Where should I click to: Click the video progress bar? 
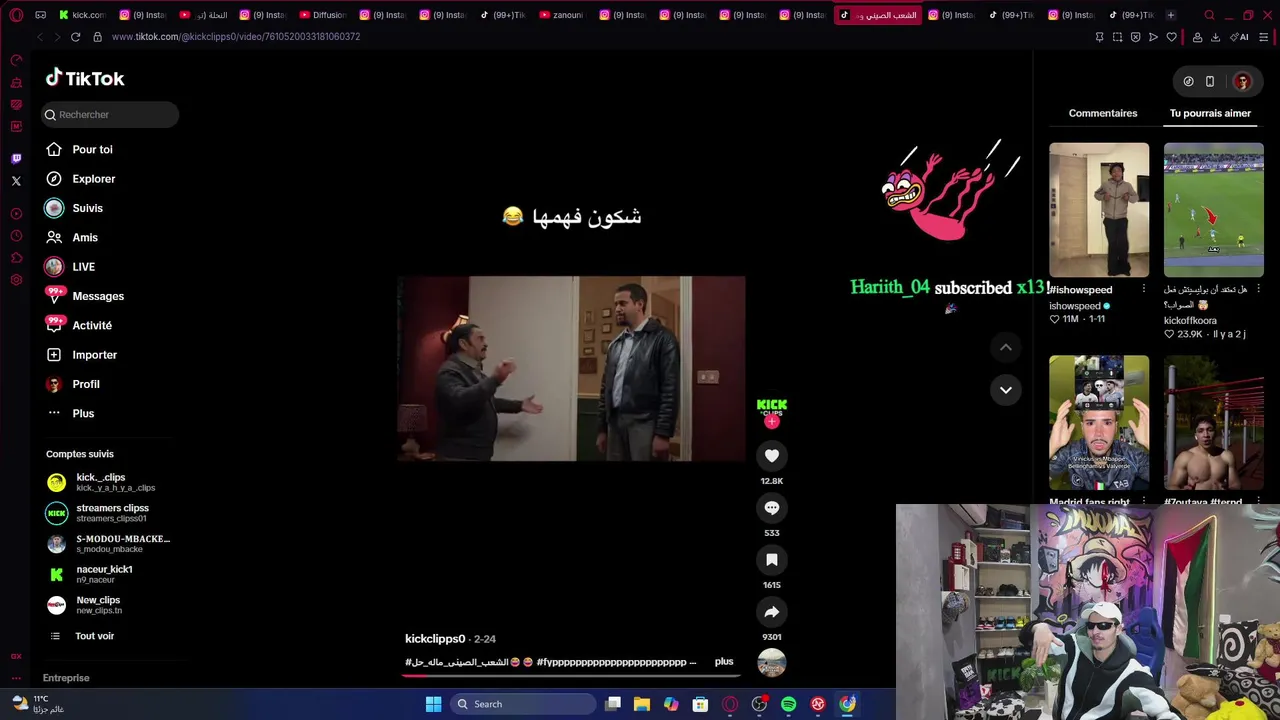[x=571, y=675]
